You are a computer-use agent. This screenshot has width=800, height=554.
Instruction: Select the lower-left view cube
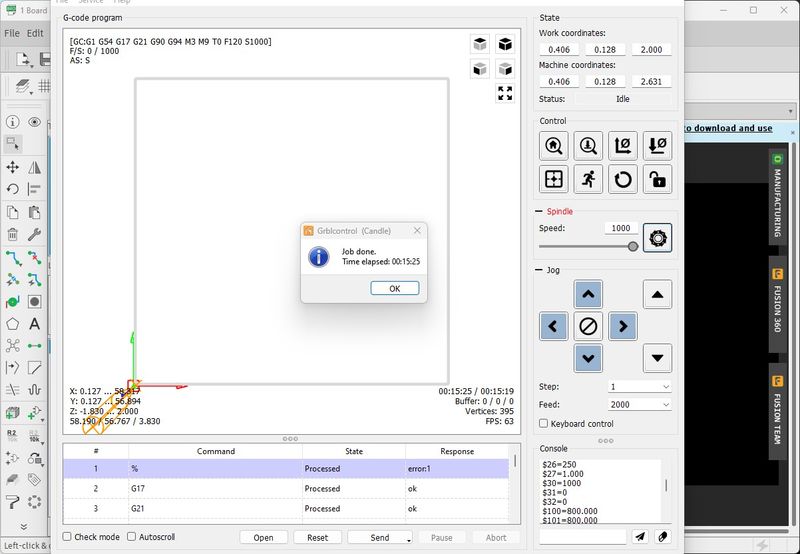pos(480,68)
